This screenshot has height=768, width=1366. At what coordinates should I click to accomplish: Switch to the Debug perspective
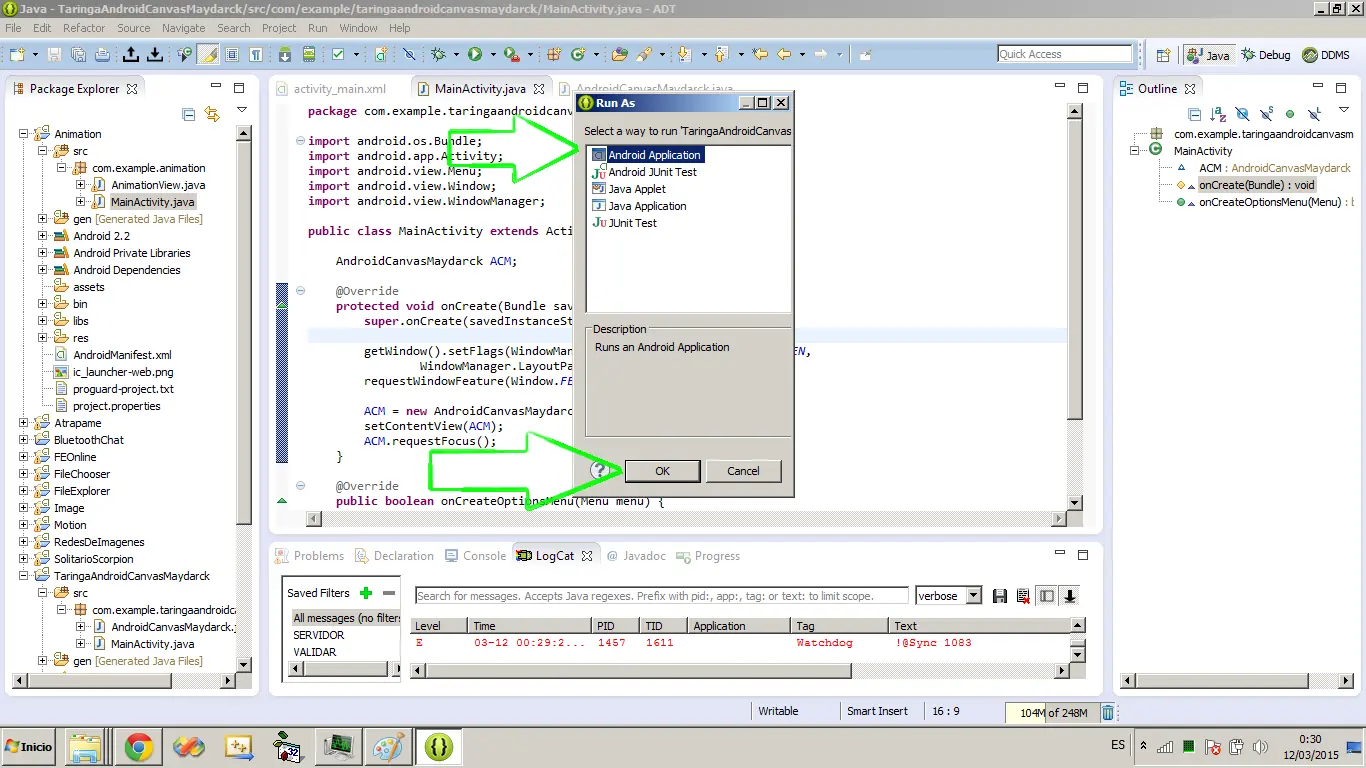coord(1265,55)
